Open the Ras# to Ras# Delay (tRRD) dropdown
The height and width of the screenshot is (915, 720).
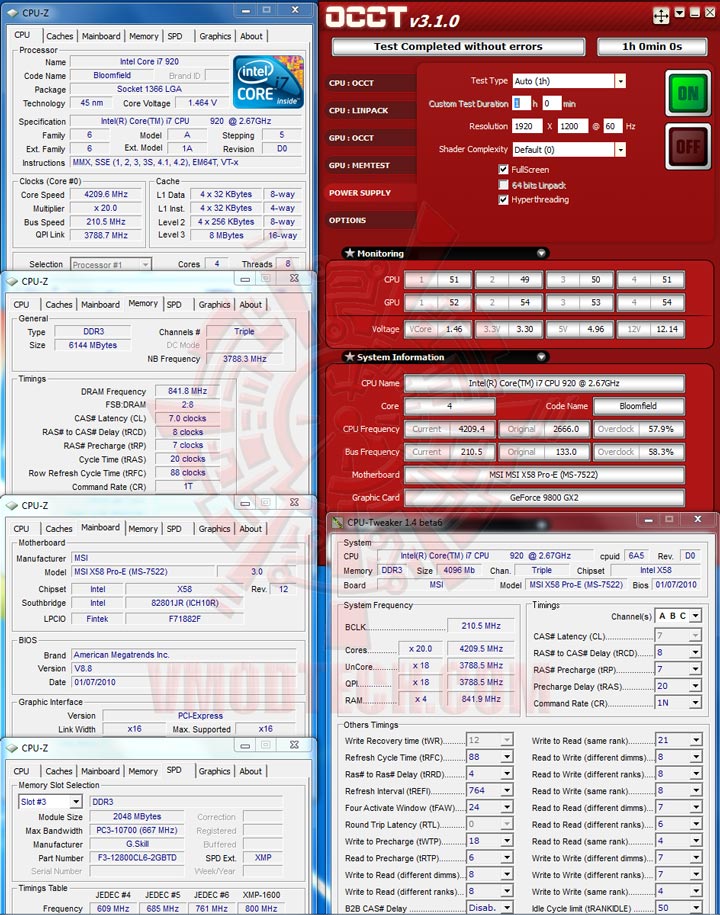[x=507, y=774]
